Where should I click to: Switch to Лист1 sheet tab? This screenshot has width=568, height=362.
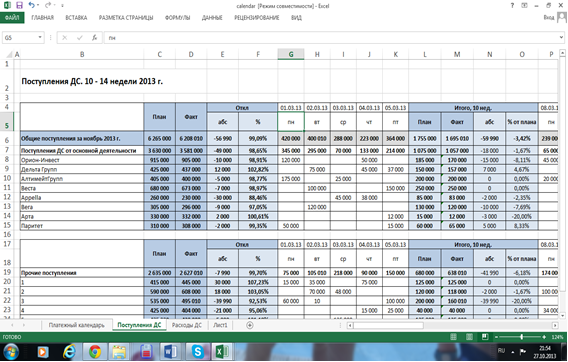pyautogui.click(x=220, y=325)
